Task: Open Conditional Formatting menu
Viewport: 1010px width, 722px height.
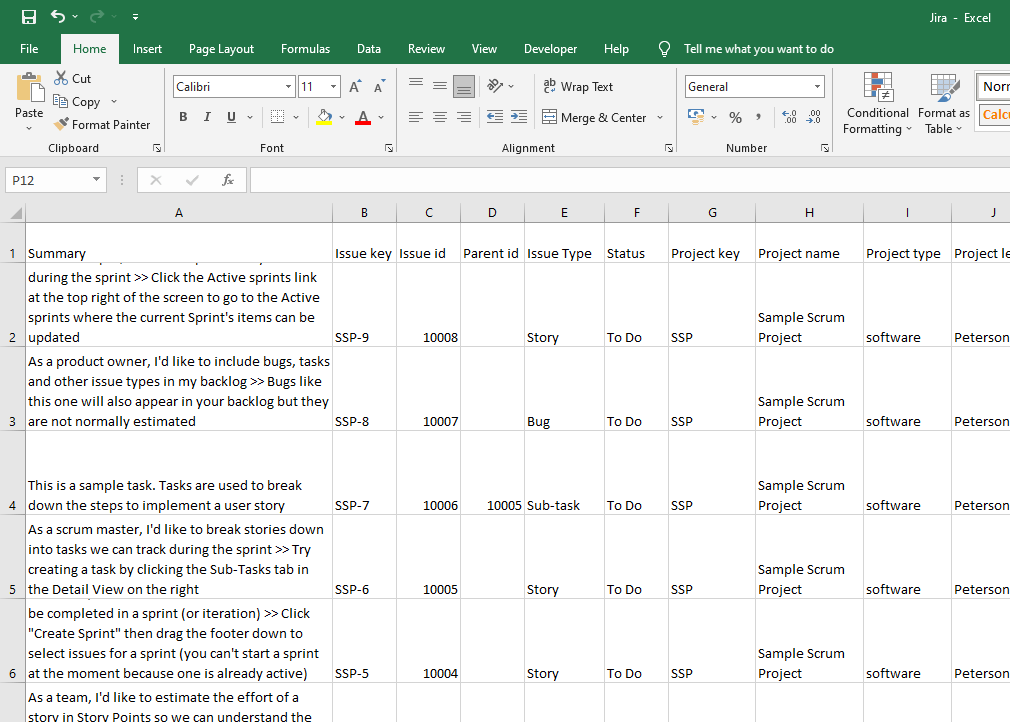Action: tap(877, 103)
